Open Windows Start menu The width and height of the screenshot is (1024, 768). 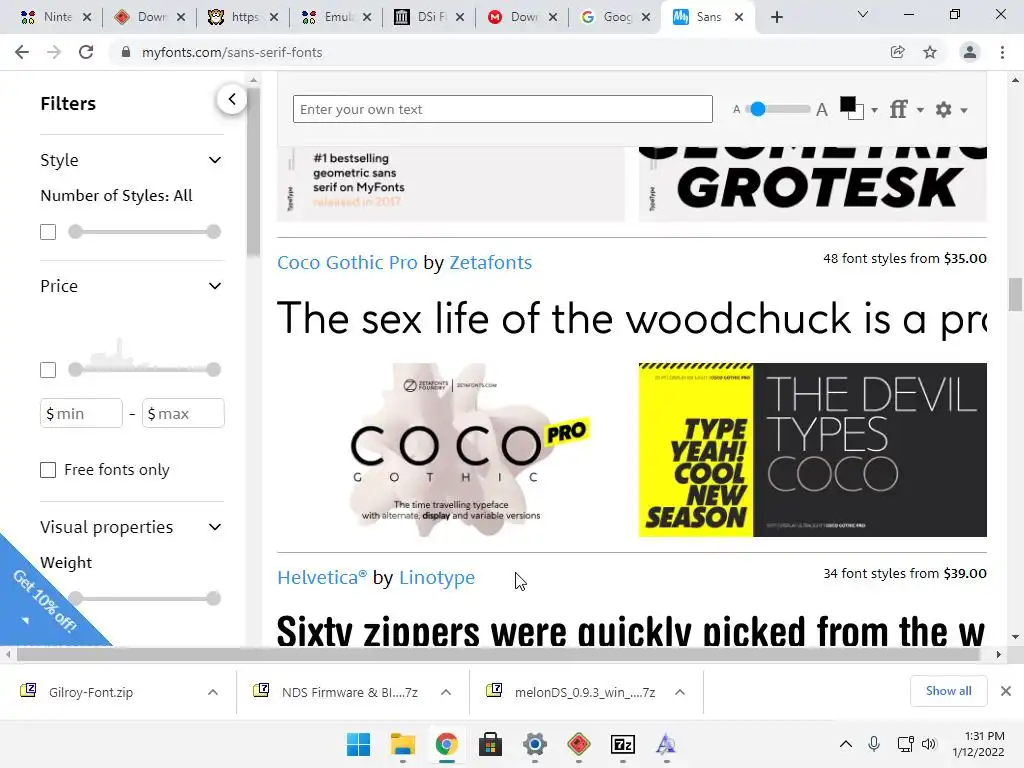[x=358, y=744]
